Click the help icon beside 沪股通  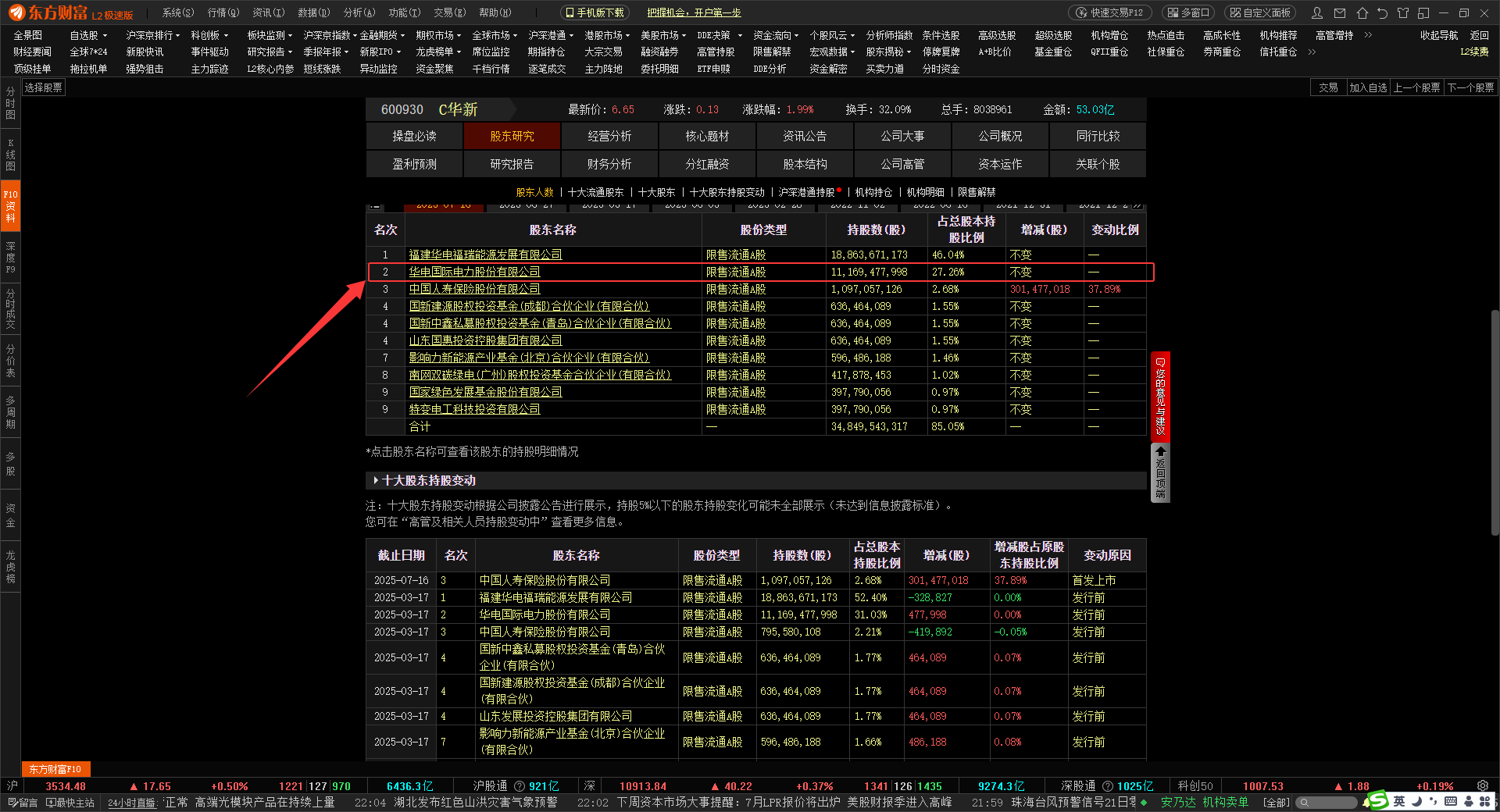(x=520, y=786)
